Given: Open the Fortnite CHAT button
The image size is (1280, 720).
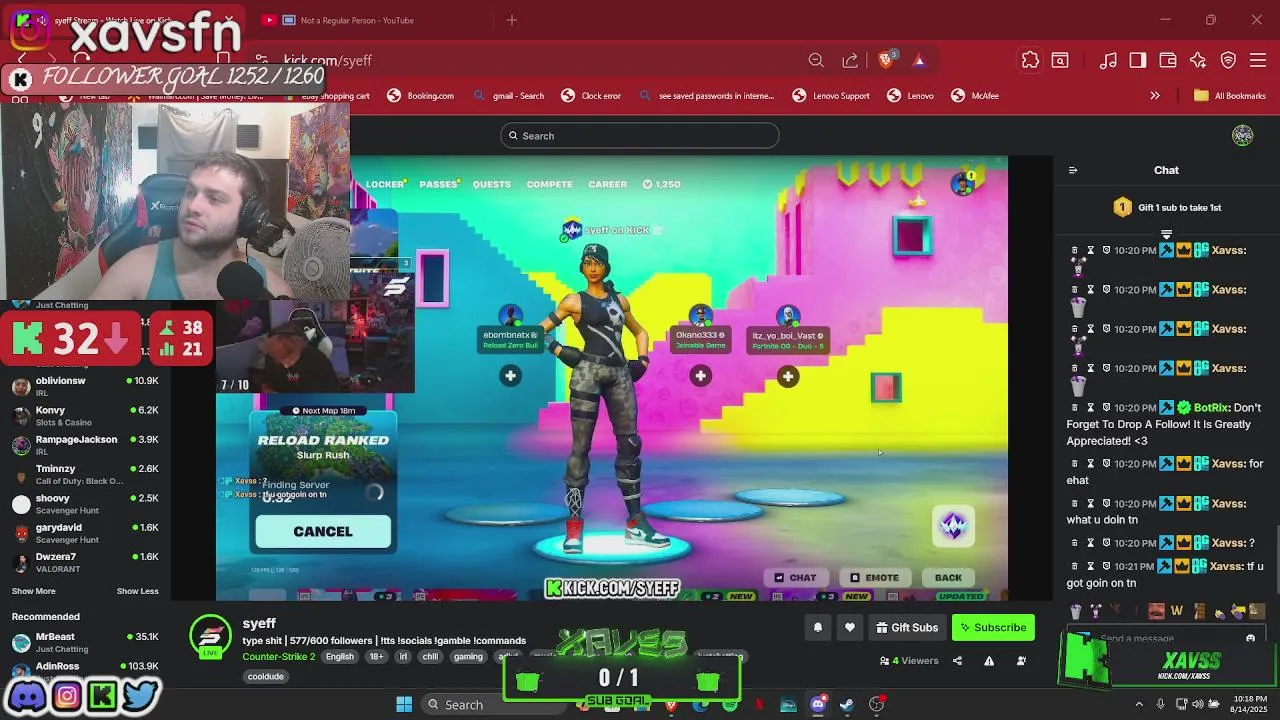Looking at the screenshot, I should coord(795,577).
